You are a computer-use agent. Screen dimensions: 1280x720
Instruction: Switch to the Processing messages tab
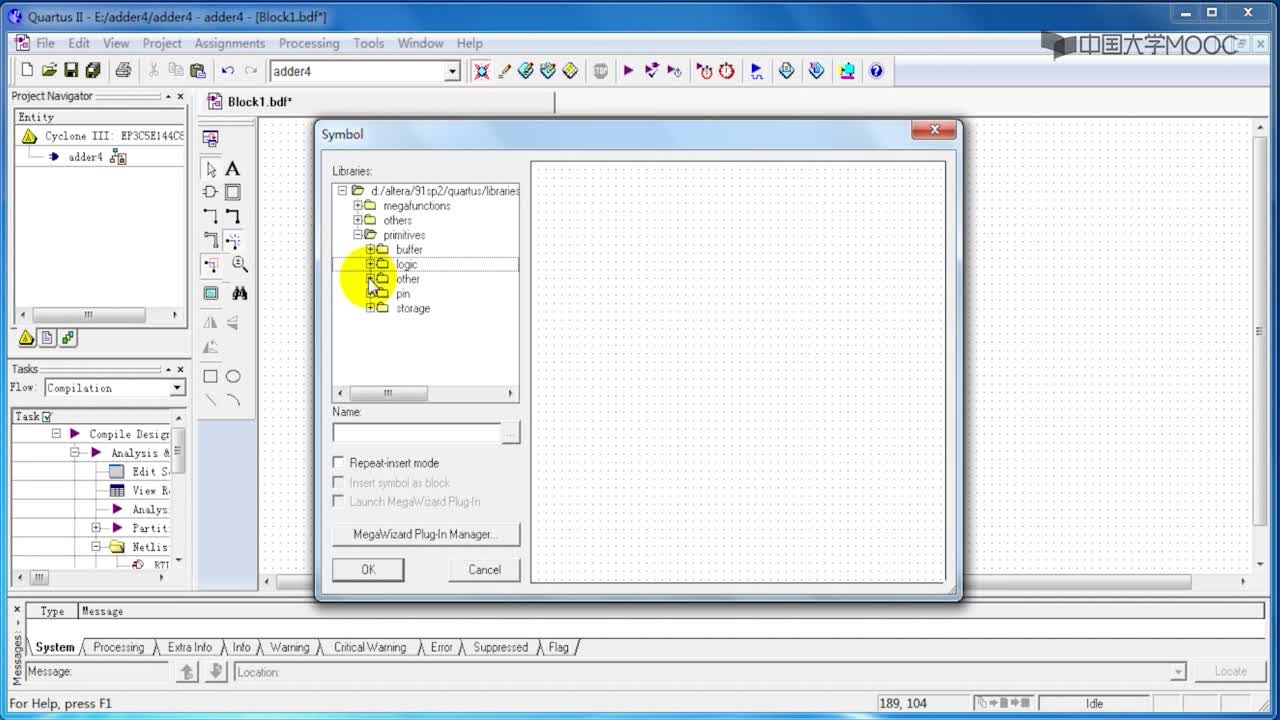tap(118, 647)
